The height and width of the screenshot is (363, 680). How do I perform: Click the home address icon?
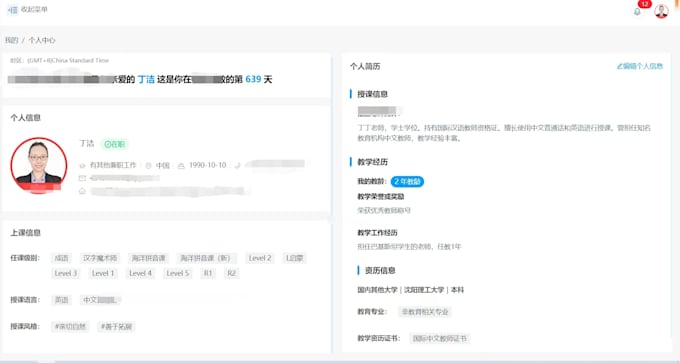click(x=82, y=191)
